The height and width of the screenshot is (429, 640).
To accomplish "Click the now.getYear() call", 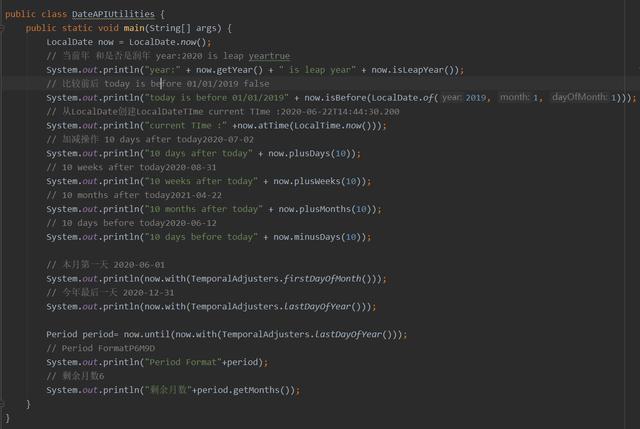I will [x=229, y=70].
